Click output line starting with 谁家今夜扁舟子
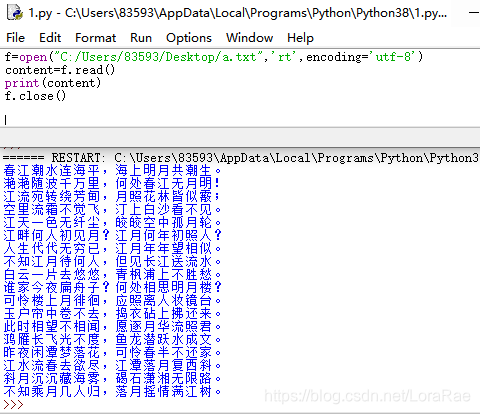Screen dimensions: 480x414 (112, 287)
